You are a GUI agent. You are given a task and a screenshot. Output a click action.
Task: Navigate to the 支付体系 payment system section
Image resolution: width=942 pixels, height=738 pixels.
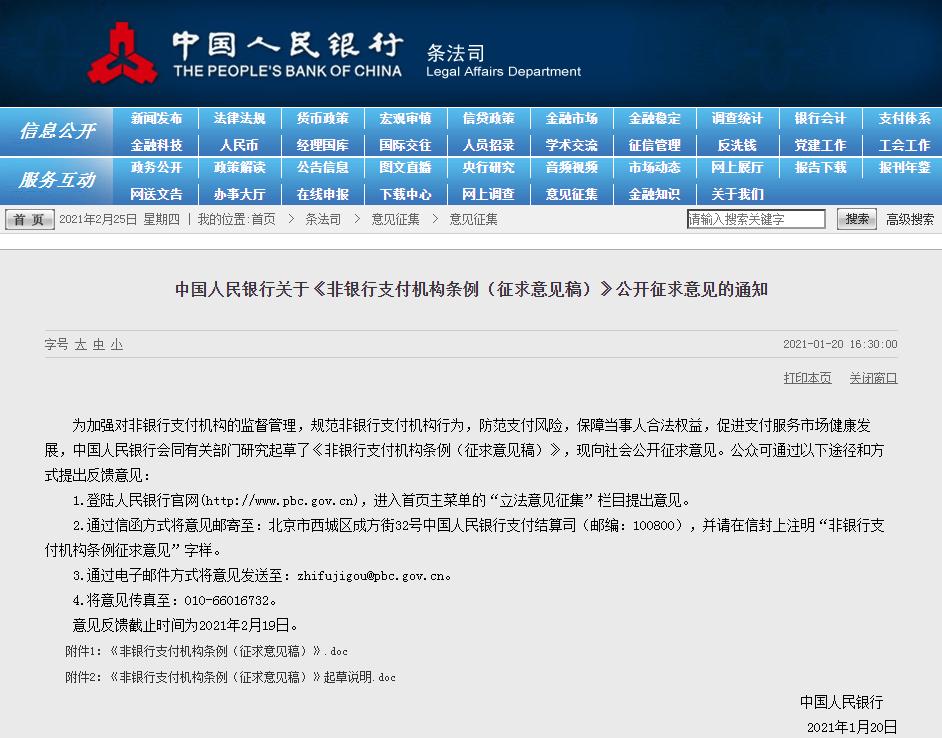[x=903, y=118]
